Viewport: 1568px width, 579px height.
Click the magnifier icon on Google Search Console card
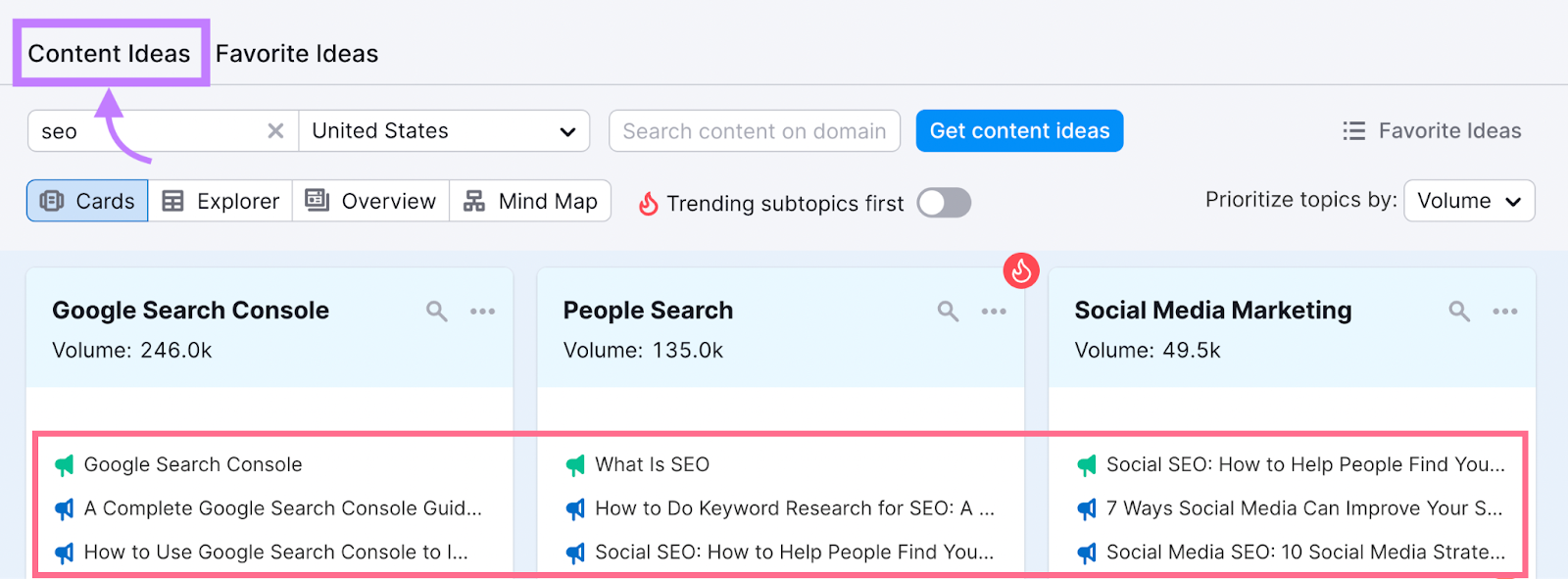435,311
